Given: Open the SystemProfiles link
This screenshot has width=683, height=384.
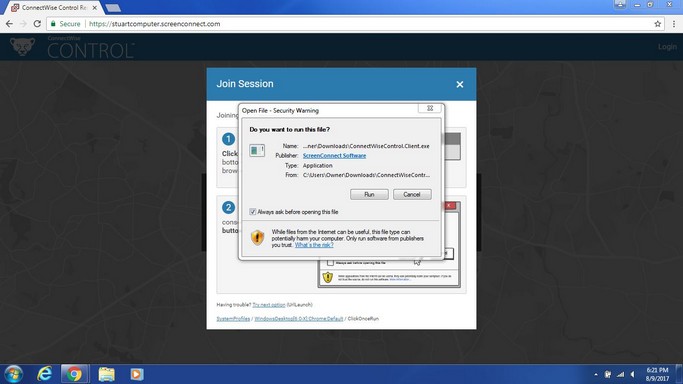Looking at the screenshot, I should point(233,319).
